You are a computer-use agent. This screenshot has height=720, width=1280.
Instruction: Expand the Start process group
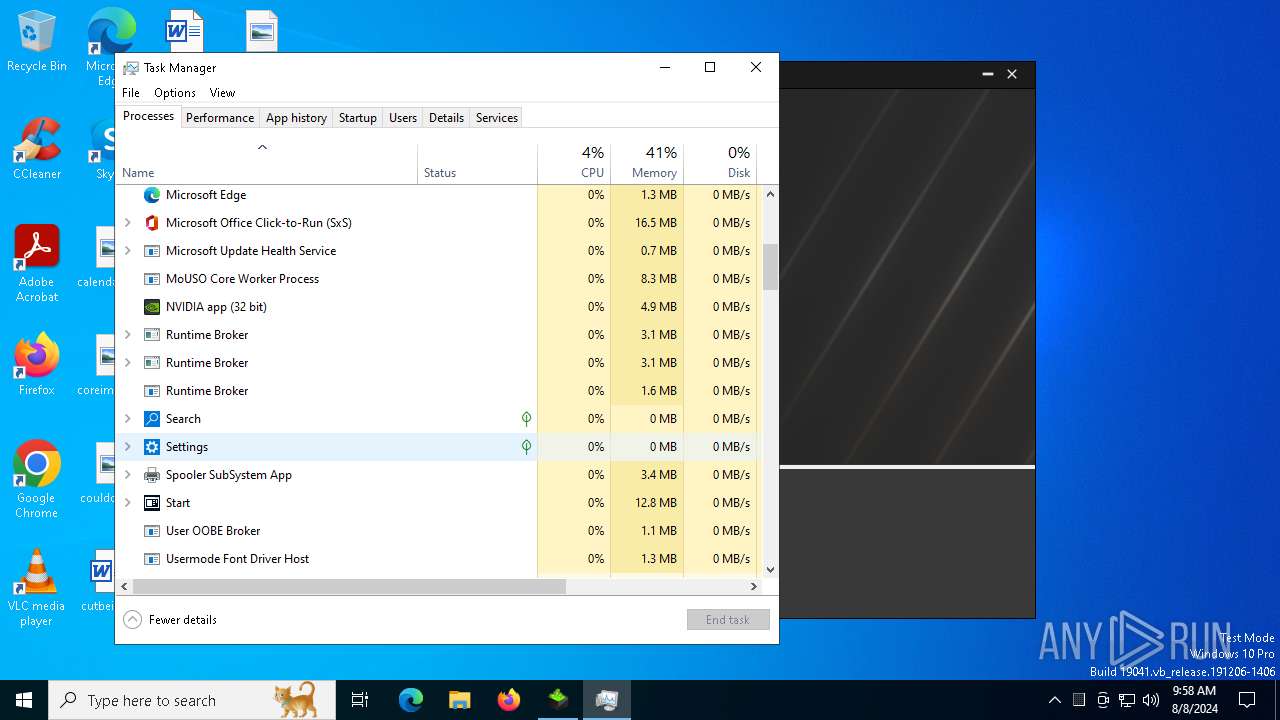(x=127, y=503)
